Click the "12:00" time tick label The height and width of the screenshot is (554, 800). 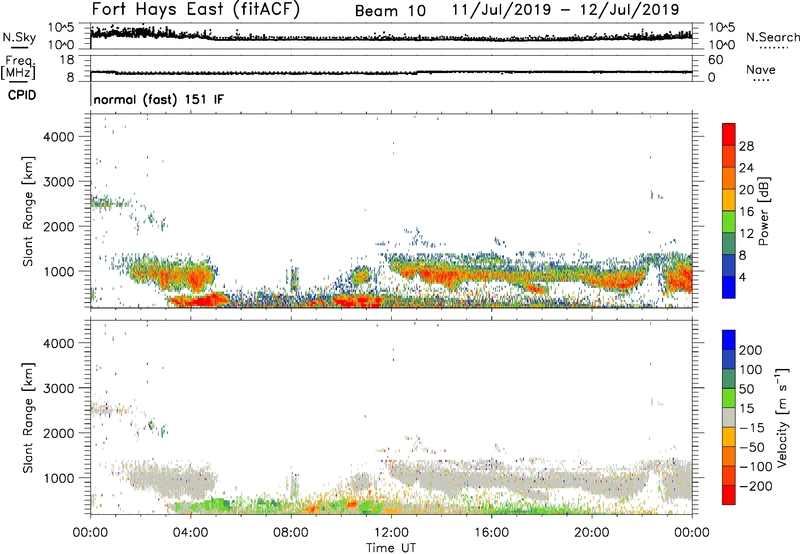pyautogui.click(x=391, y=533)
